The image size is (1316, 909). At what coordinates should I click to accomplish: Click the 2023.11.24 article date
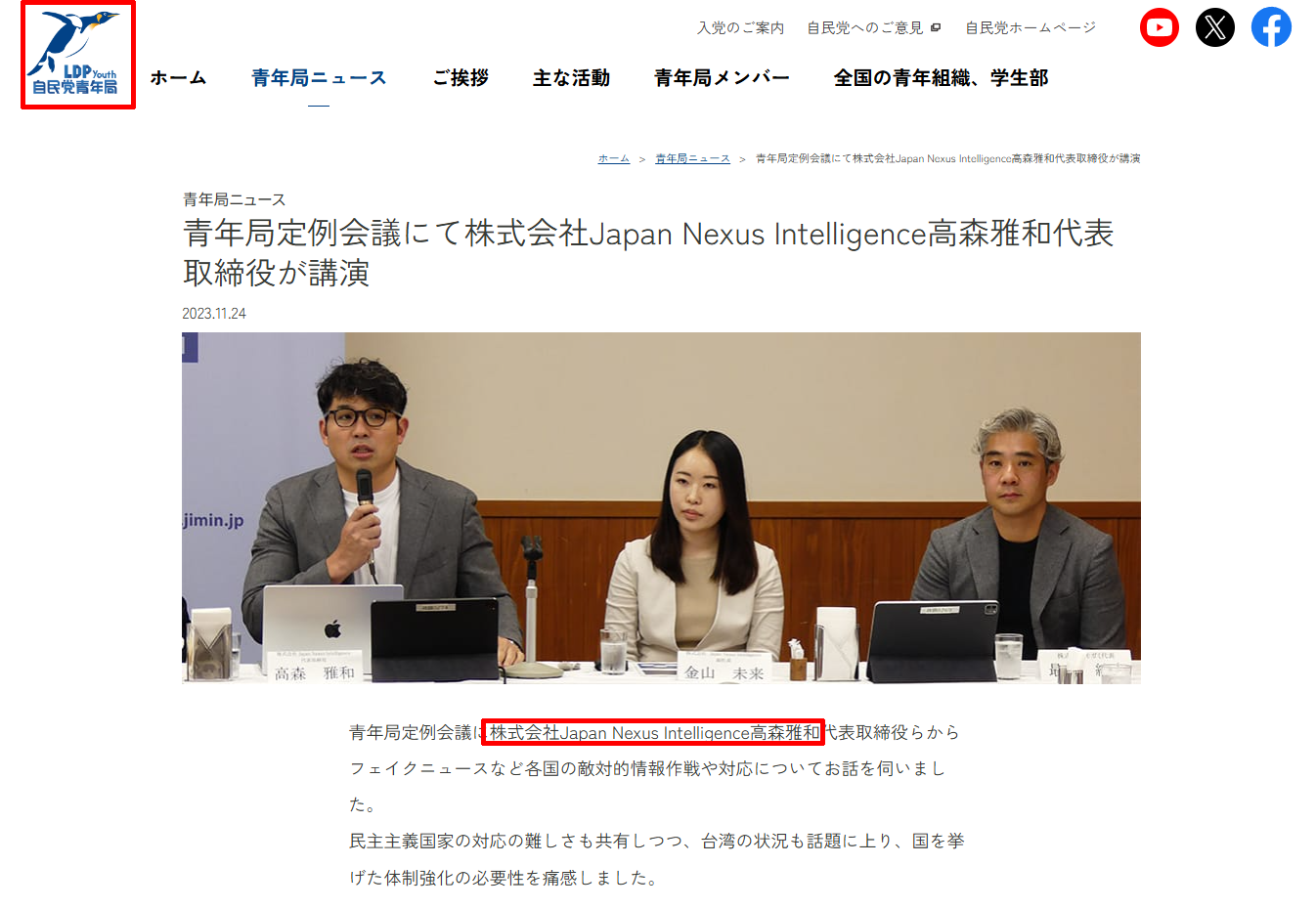pyautogui.click(x=214, y=314)
